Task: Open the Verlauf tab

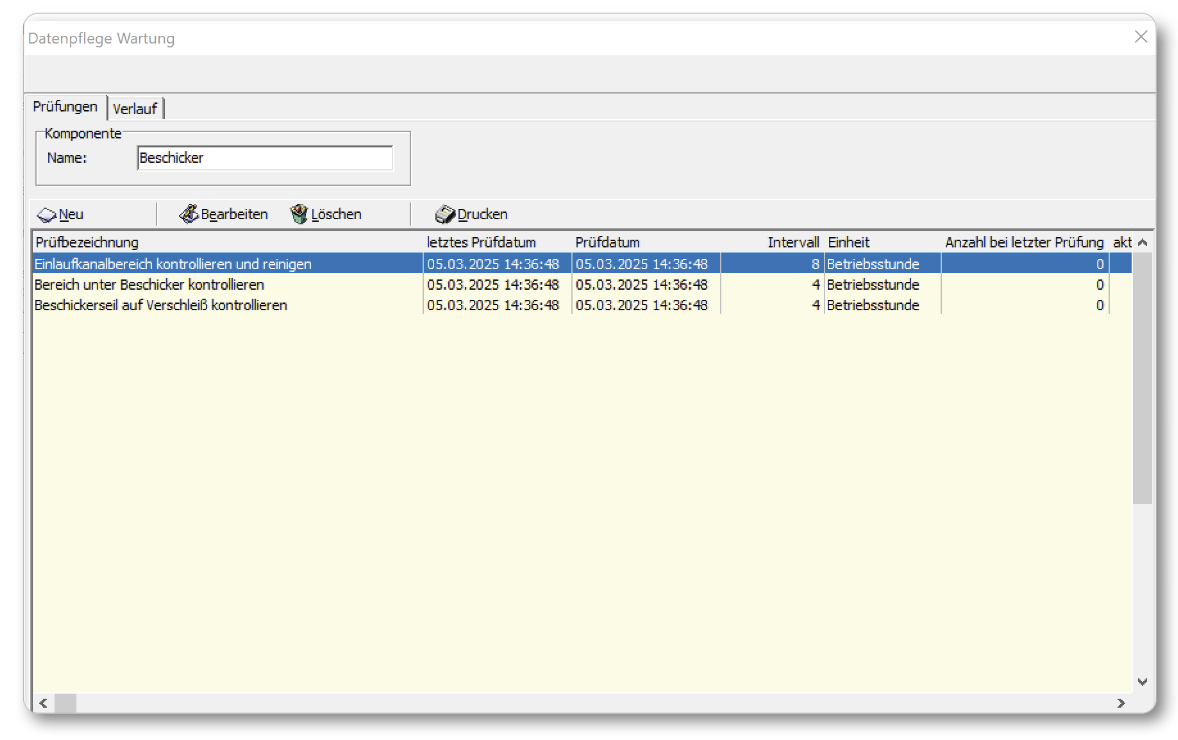Action: pyautogui.click(x=135, y=109)
